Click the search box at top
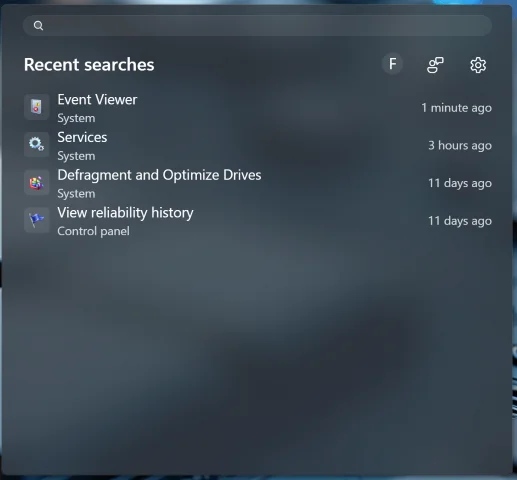The width and height of the screenshot is (517, 480). (257, 26)
